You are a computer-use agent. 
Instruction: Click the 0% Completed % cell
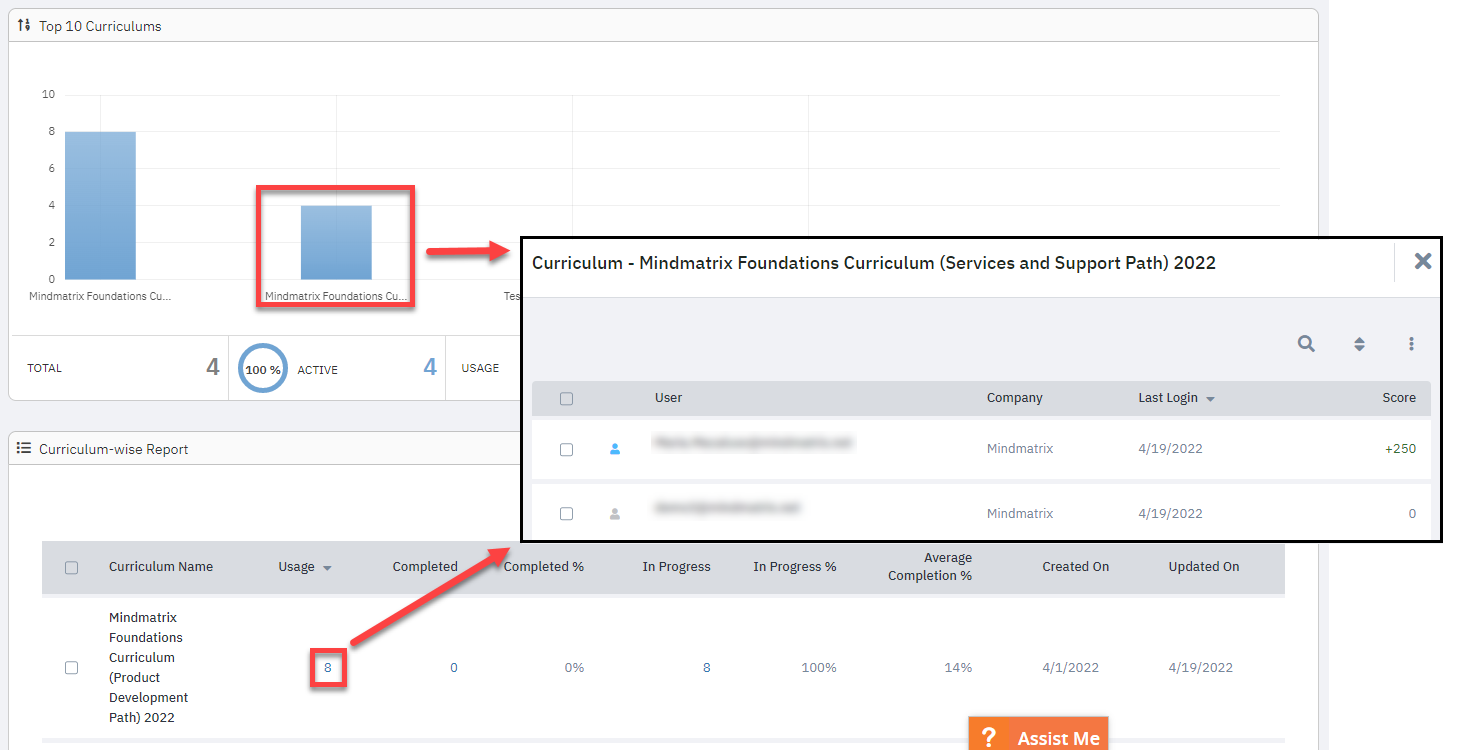574,668
